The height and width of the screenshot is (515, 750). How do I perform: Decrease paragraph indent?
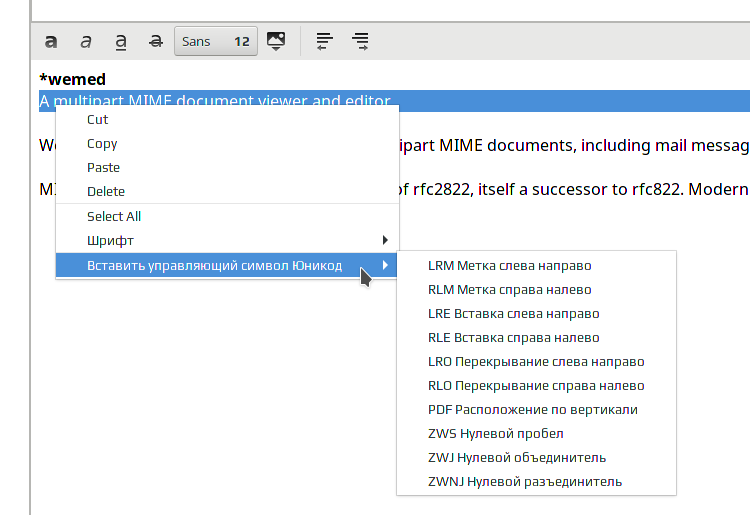325,42
